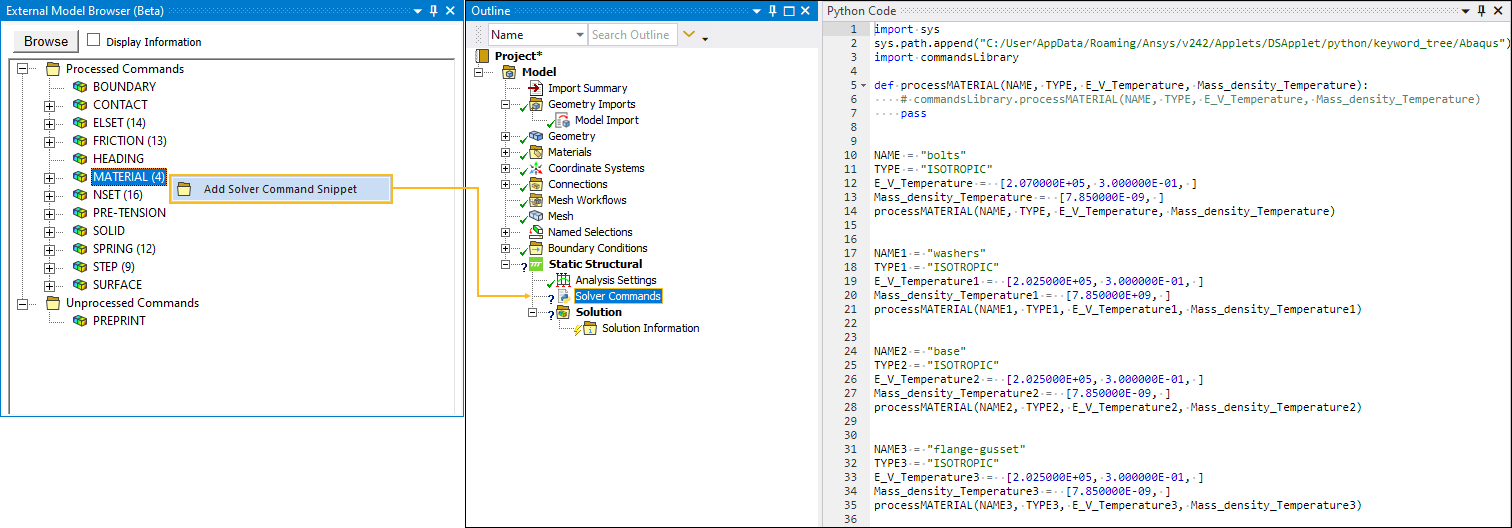Click the Browse button
Viewport: 1512px width, 528px height.
(x=46, y=41)
